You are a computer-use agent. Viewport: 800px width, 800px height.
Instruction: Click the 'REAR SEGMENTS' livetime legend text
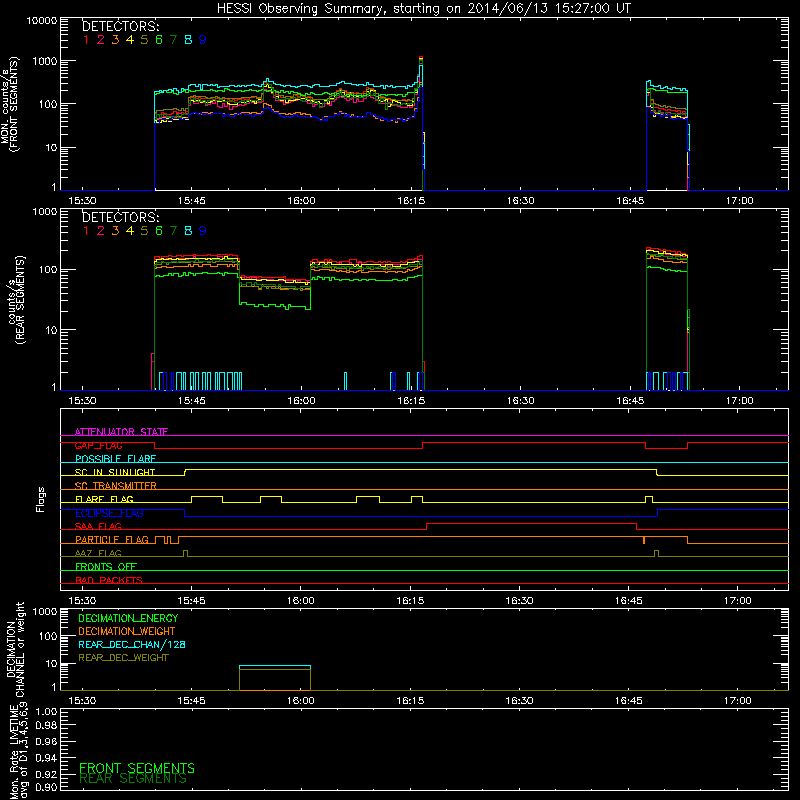[133, 778]
